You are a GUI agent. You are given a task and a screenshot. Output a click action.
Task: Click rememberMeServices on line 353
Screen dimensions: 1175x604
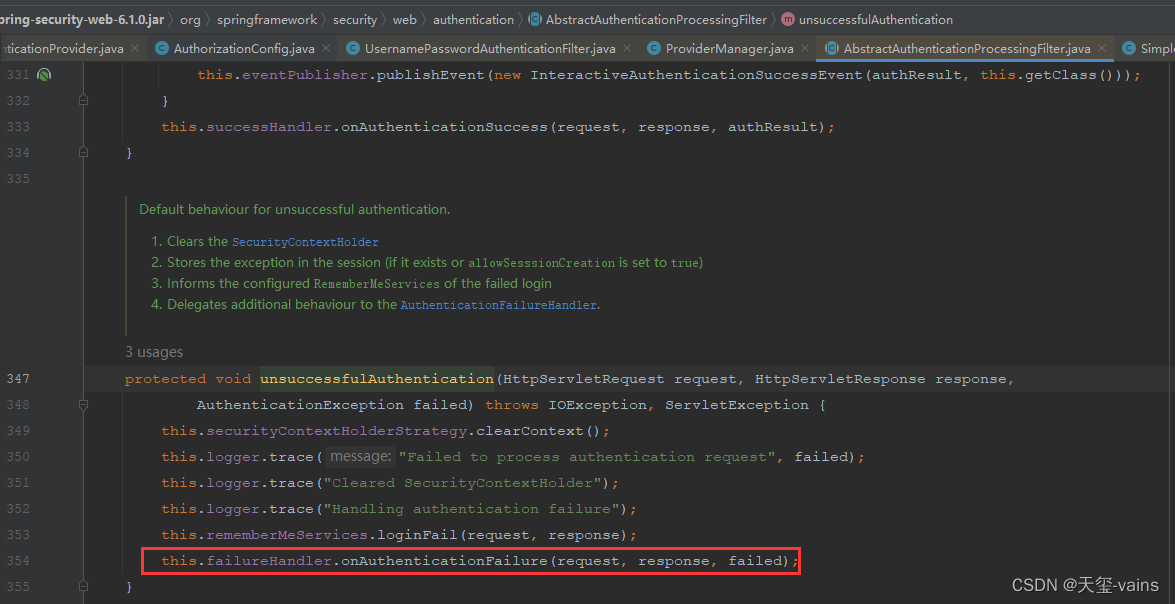tap(287, 535)
